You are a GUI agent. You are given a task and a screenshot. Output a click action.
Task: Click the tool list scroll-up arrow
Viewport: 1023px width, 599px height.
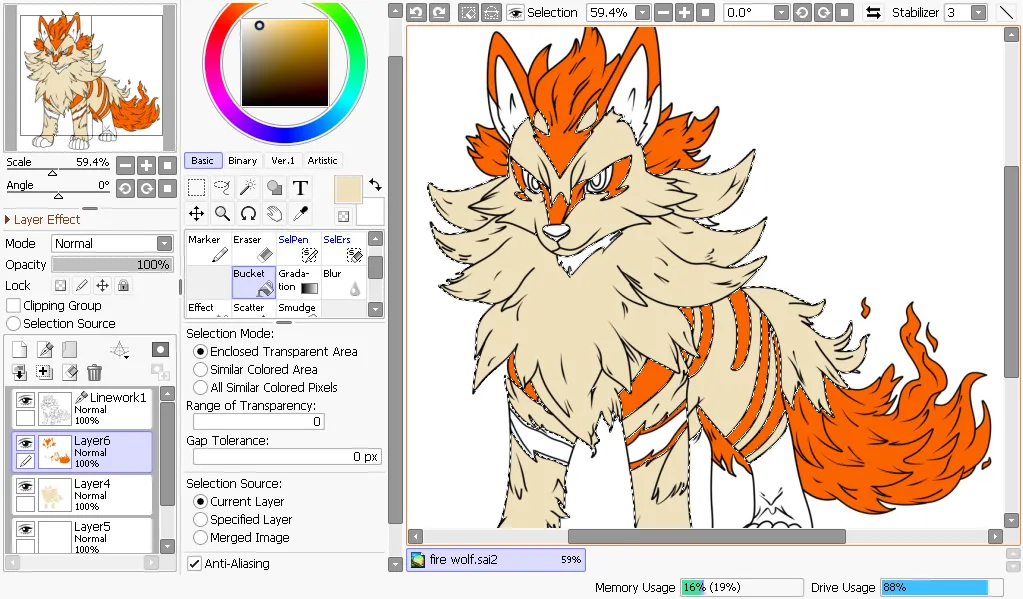point(375,239)
